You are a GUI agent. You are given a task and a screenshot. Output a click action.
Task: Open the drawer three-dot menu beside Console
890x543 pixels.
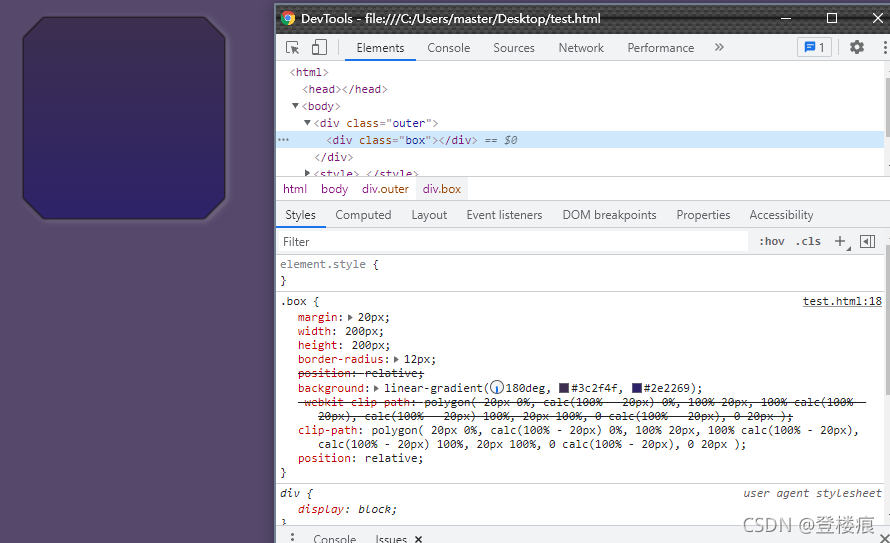pos(292,537)
